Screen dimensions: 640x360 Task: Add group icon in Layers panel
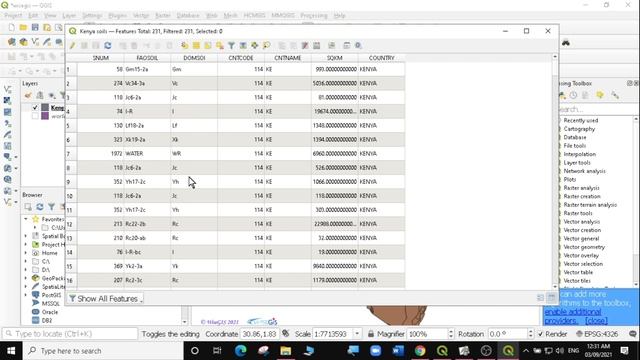[40, 95]
